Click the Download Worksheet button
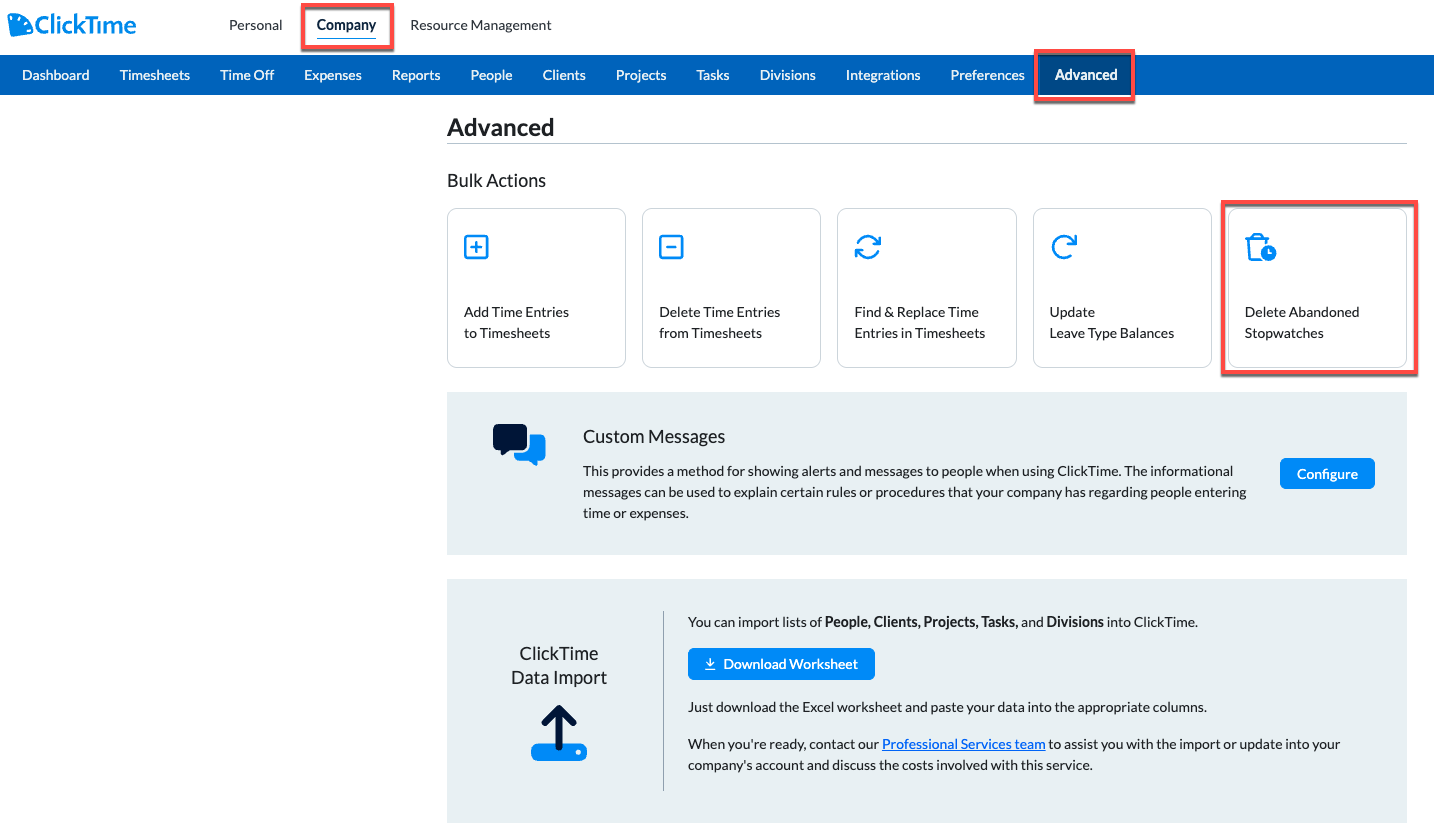Screen dimensions: 1434x840 point(781,664)
